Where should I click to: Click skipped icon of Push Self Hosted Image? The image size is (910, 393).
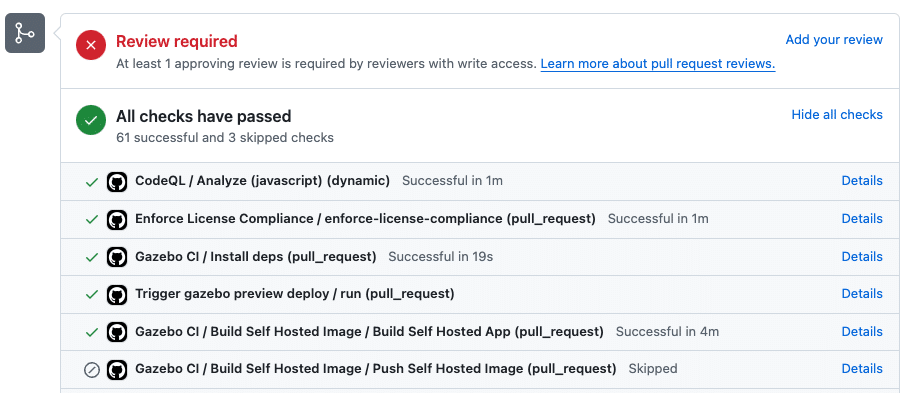coord(92,370)
